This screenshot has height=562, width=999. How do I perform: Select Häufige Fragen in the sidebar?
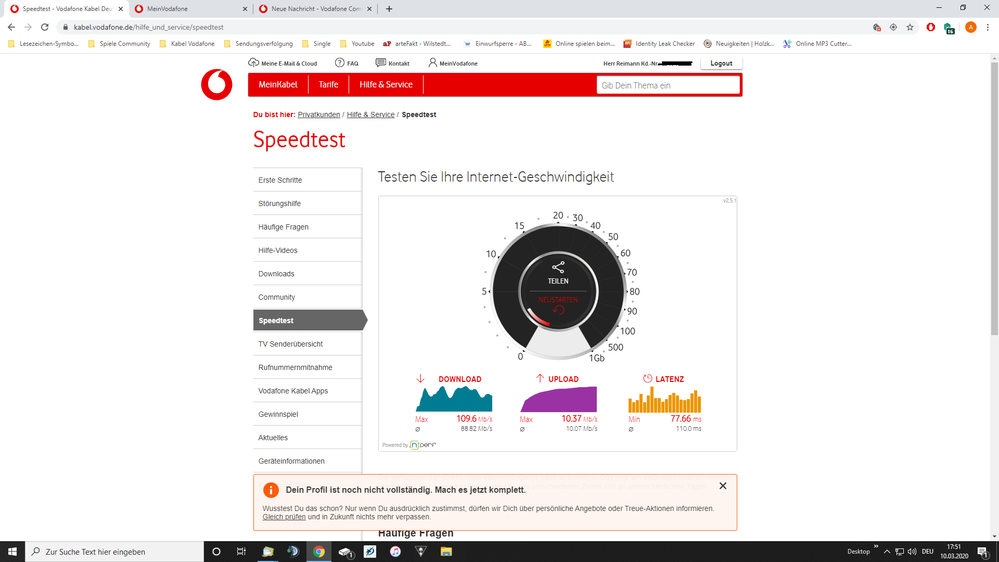tap(307, 227)
